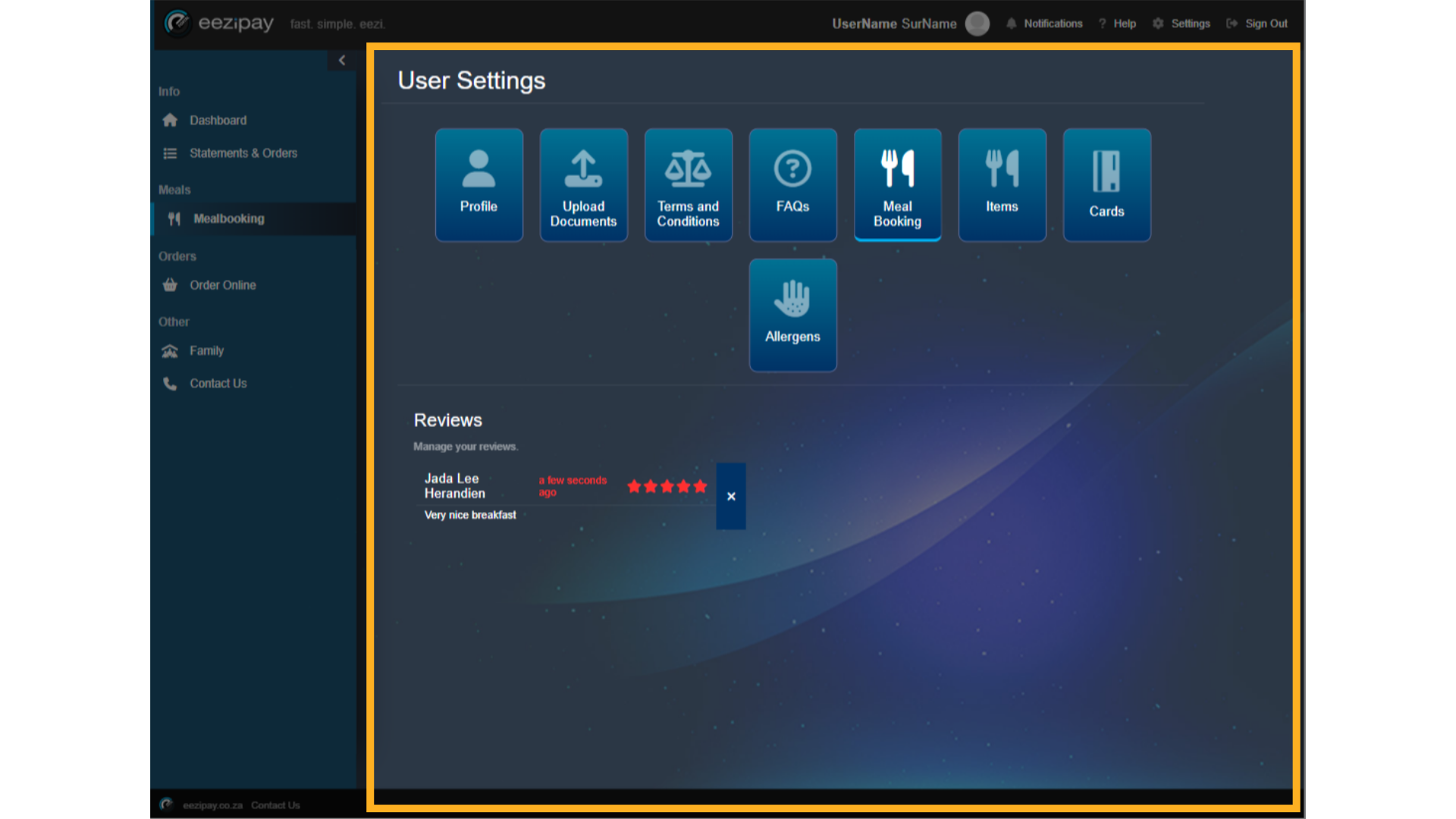This screenshot has width=1456, height=819.
Task: Delete the Jada Lee Herandien review
Action: pos(731,496)
